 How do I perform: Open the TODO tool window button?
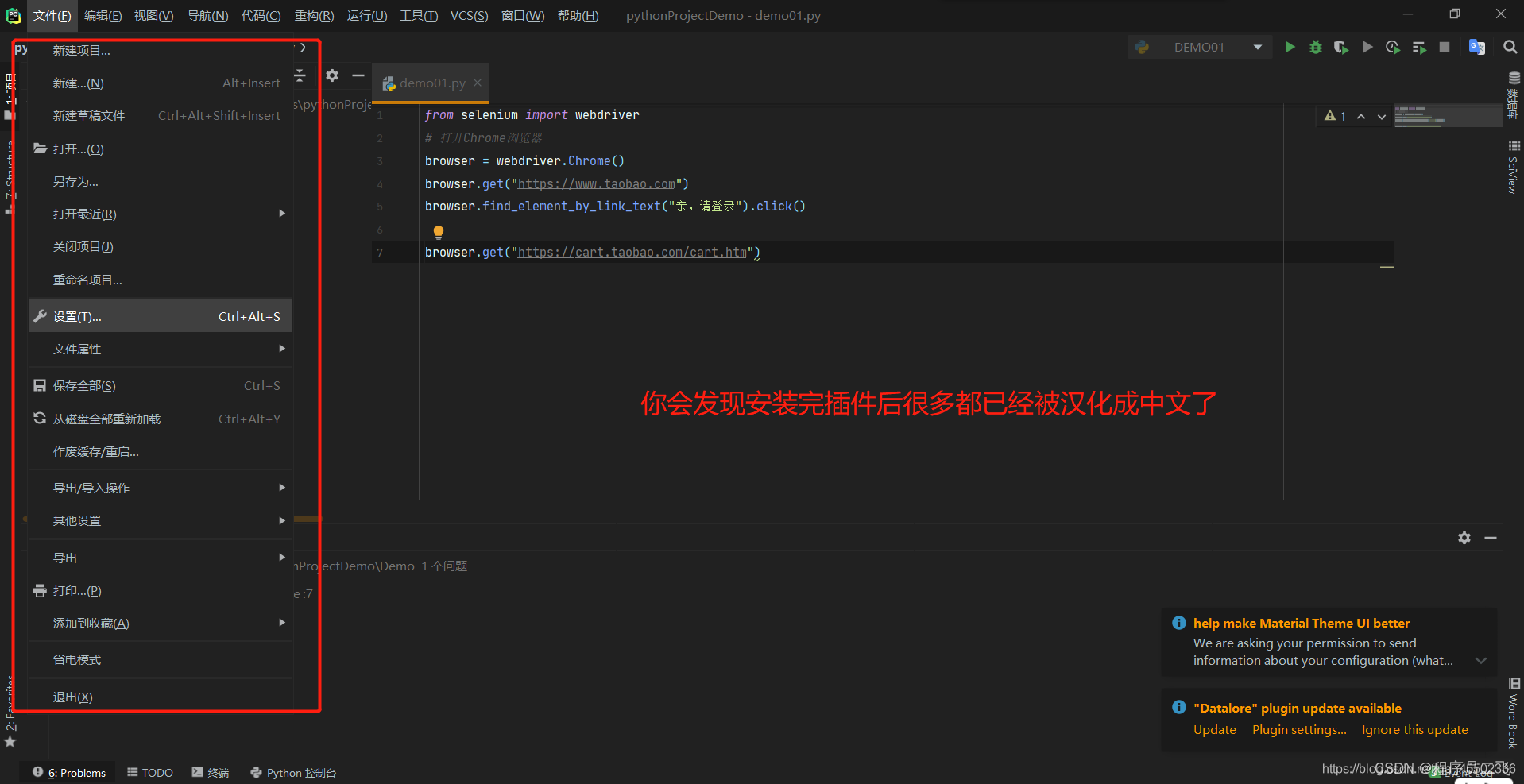click(x=150, y=772)
